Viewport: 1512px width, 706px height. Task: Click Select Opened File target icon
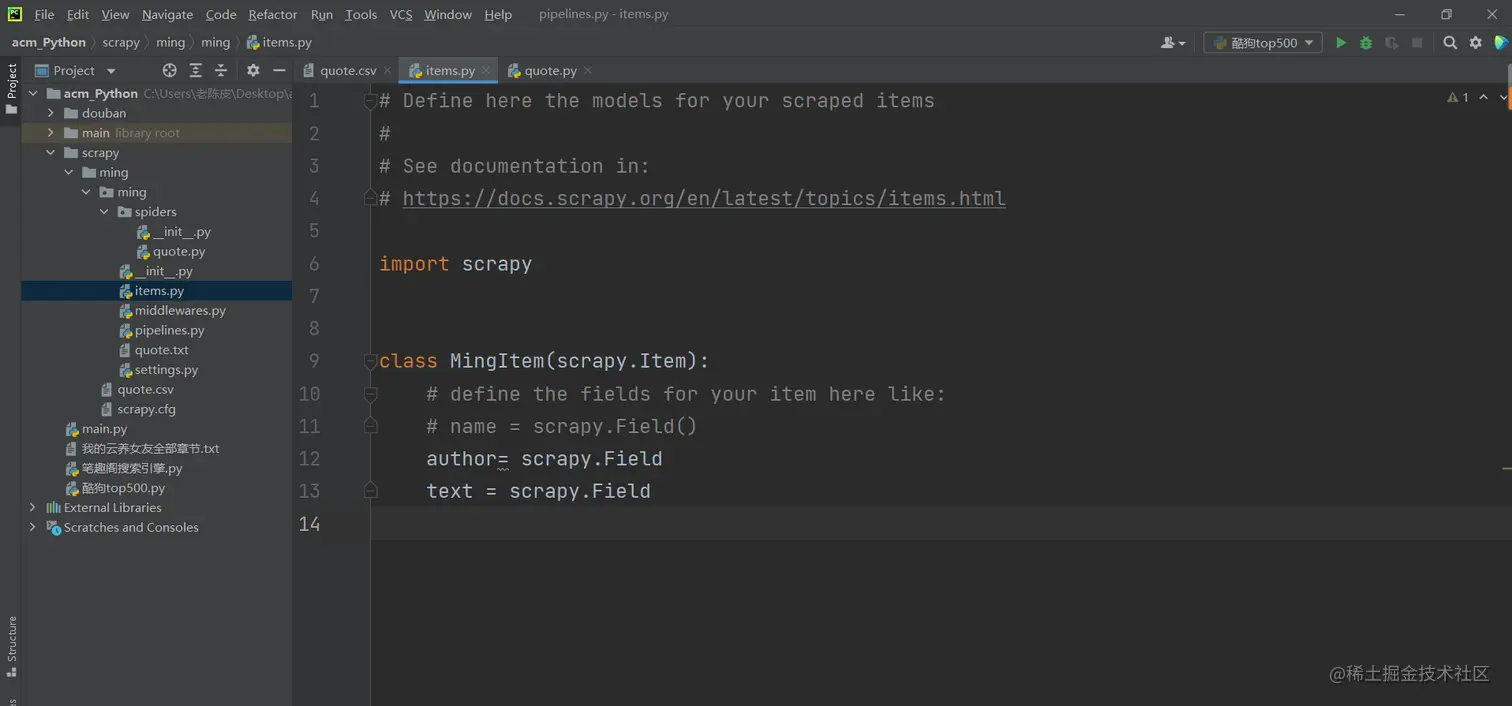pyautogui.click(x=169, y=70)
